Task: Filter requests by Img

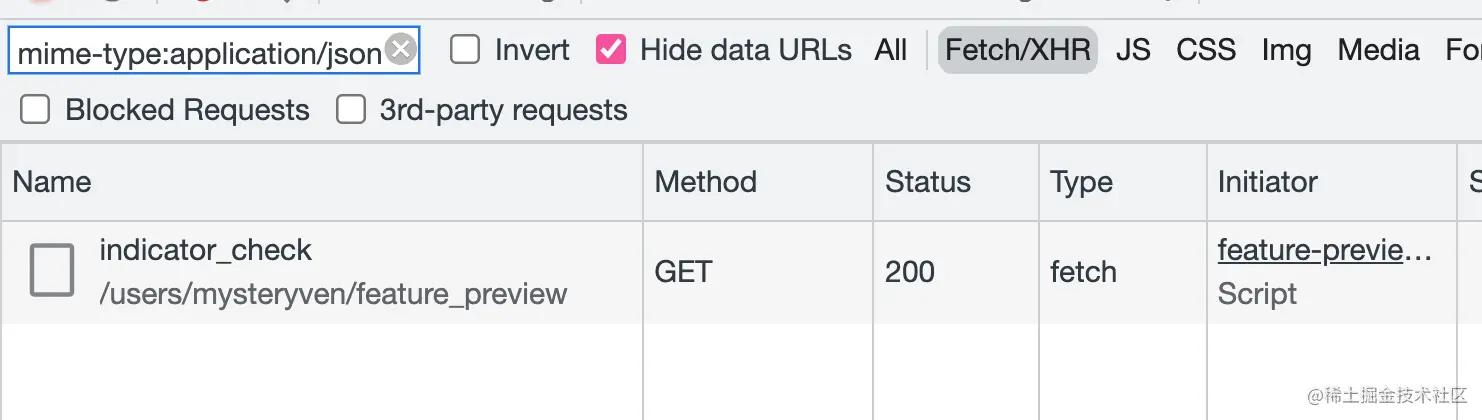Action: (1286, 50)
